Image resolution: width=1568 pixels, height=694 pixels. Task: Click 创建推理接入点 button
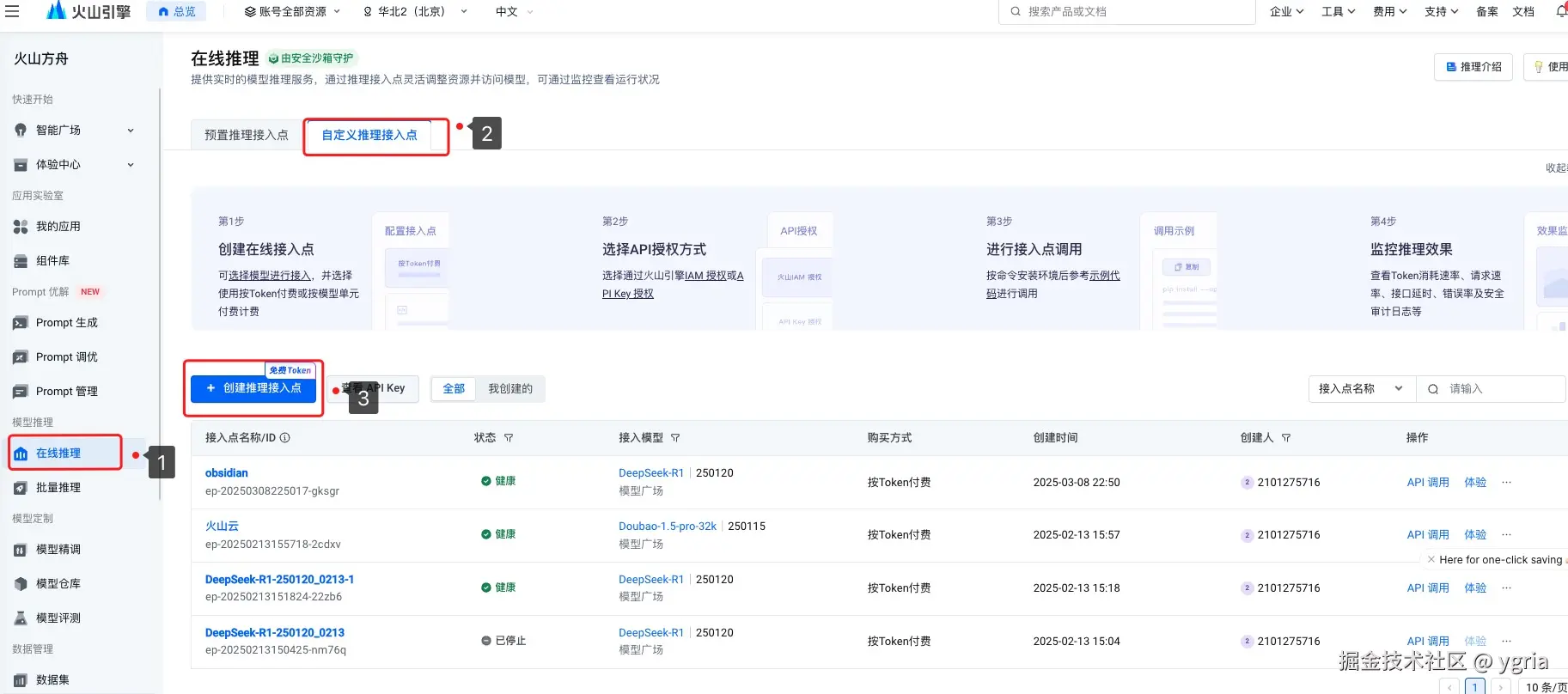tap(253, 388)
